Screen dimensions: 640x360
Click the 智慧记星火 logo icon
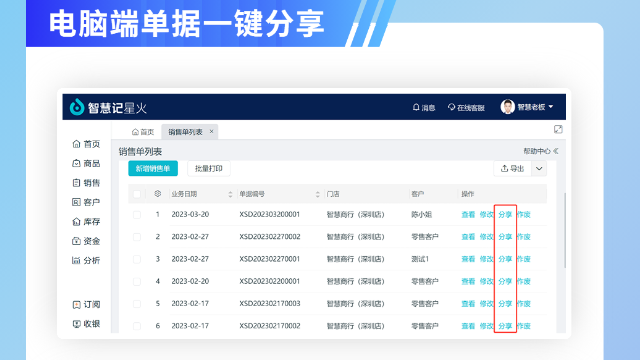[x=76, y=107]
